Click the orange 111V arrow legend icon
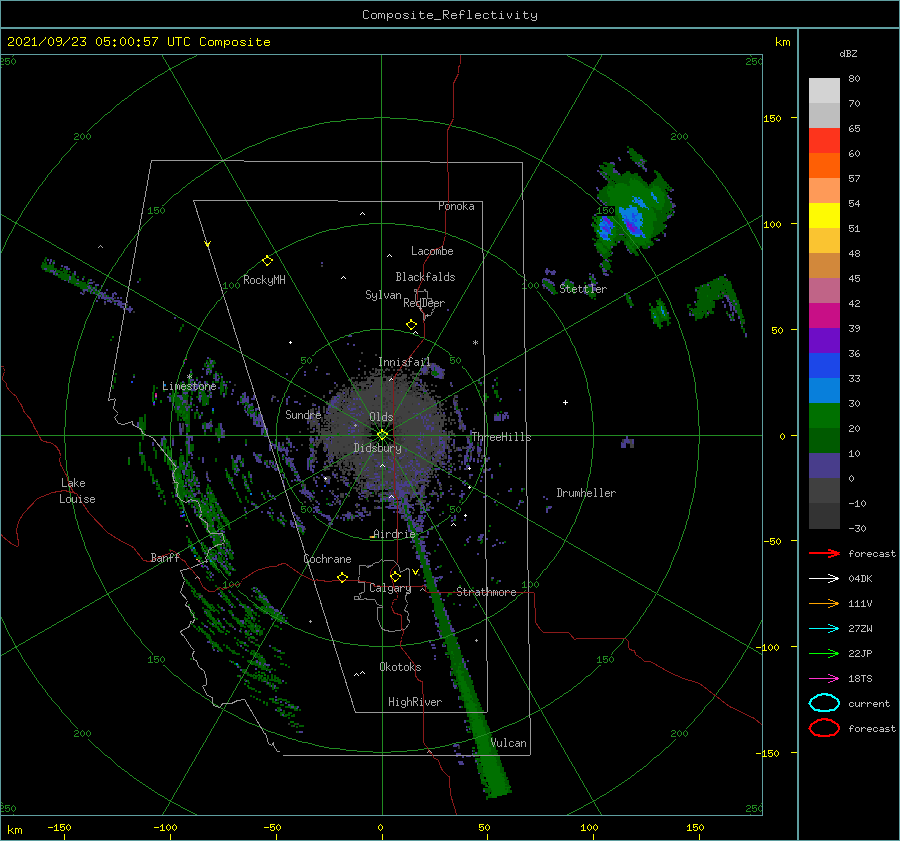 (x=824, y=603)
